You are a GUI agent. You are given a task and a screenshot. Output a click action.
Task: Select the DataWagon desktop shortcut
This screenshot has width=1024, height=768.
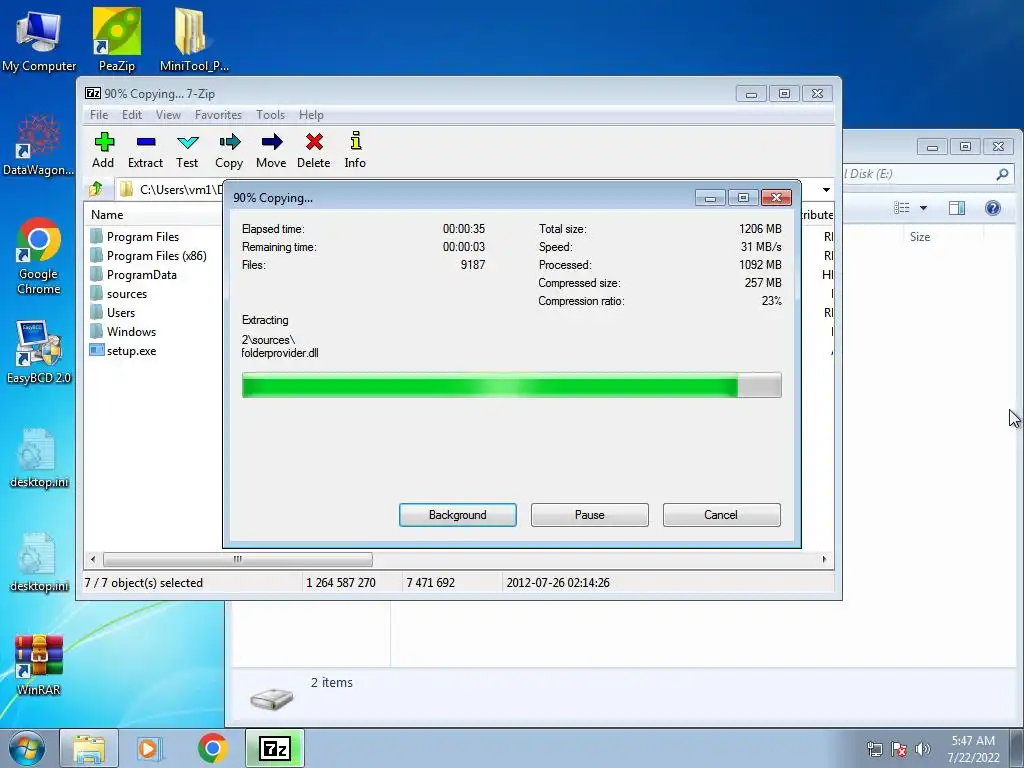39,145
